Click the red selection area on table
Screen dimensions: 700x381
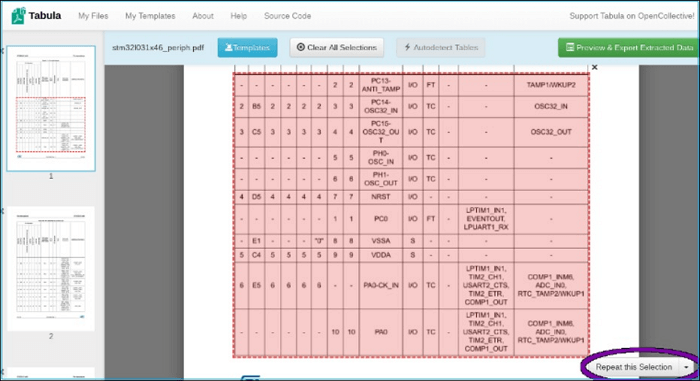point(411,215)
